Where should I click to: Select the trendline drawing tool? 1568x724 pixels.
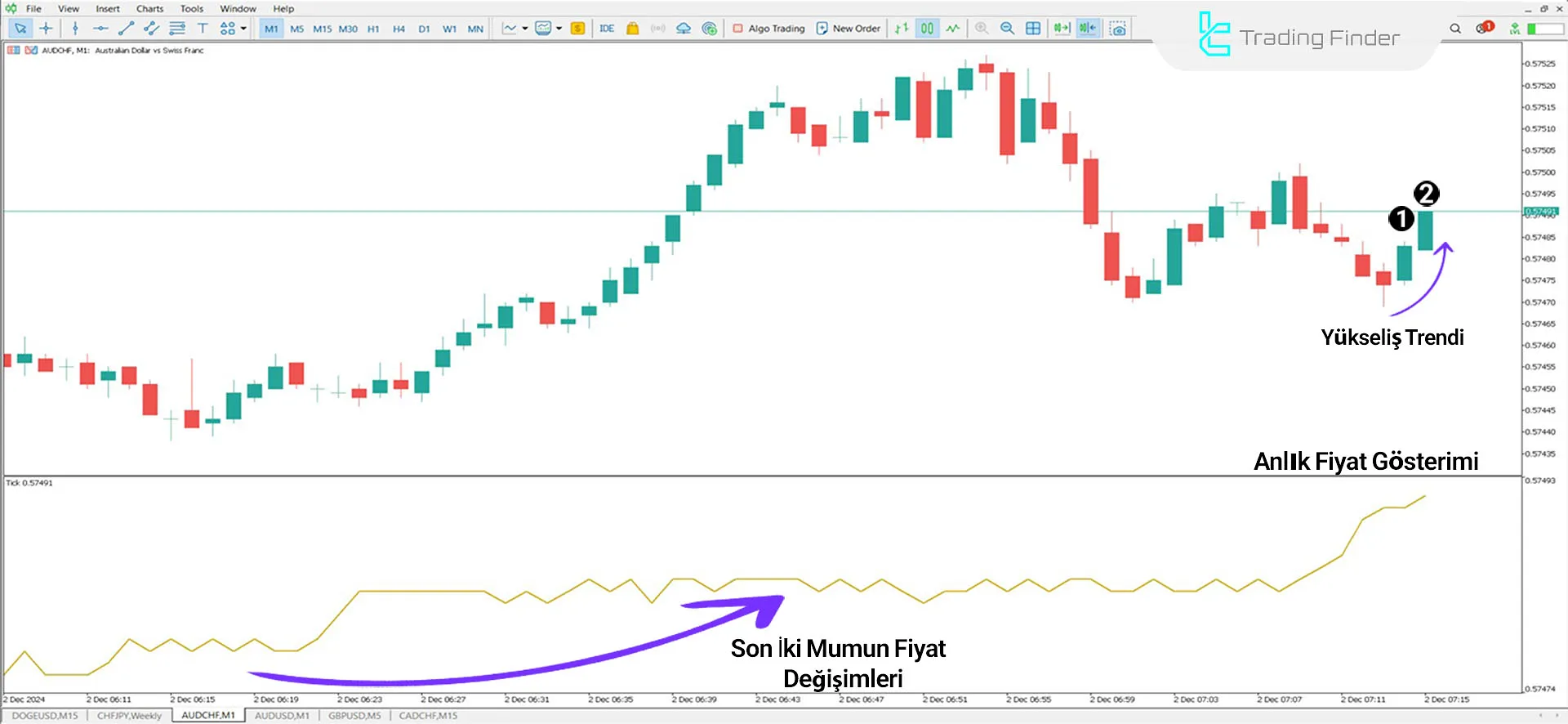coord(126,29)
